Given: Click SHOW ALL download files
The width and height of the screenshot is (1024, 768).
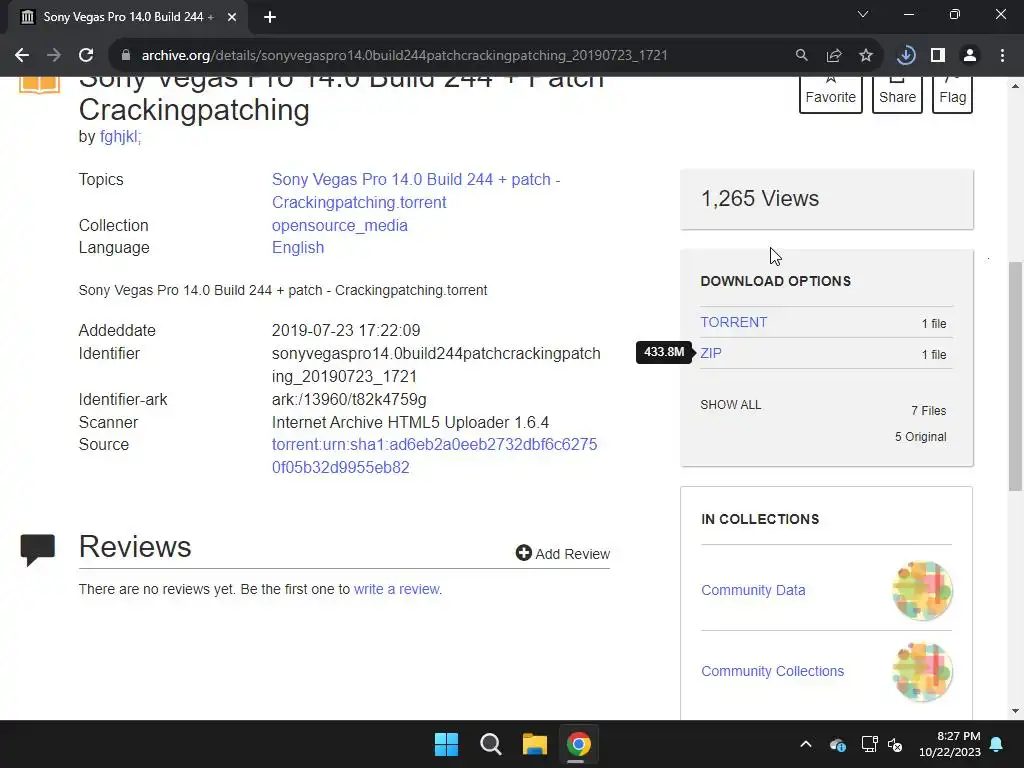Looking at the screenshot, I should point(731,405).
